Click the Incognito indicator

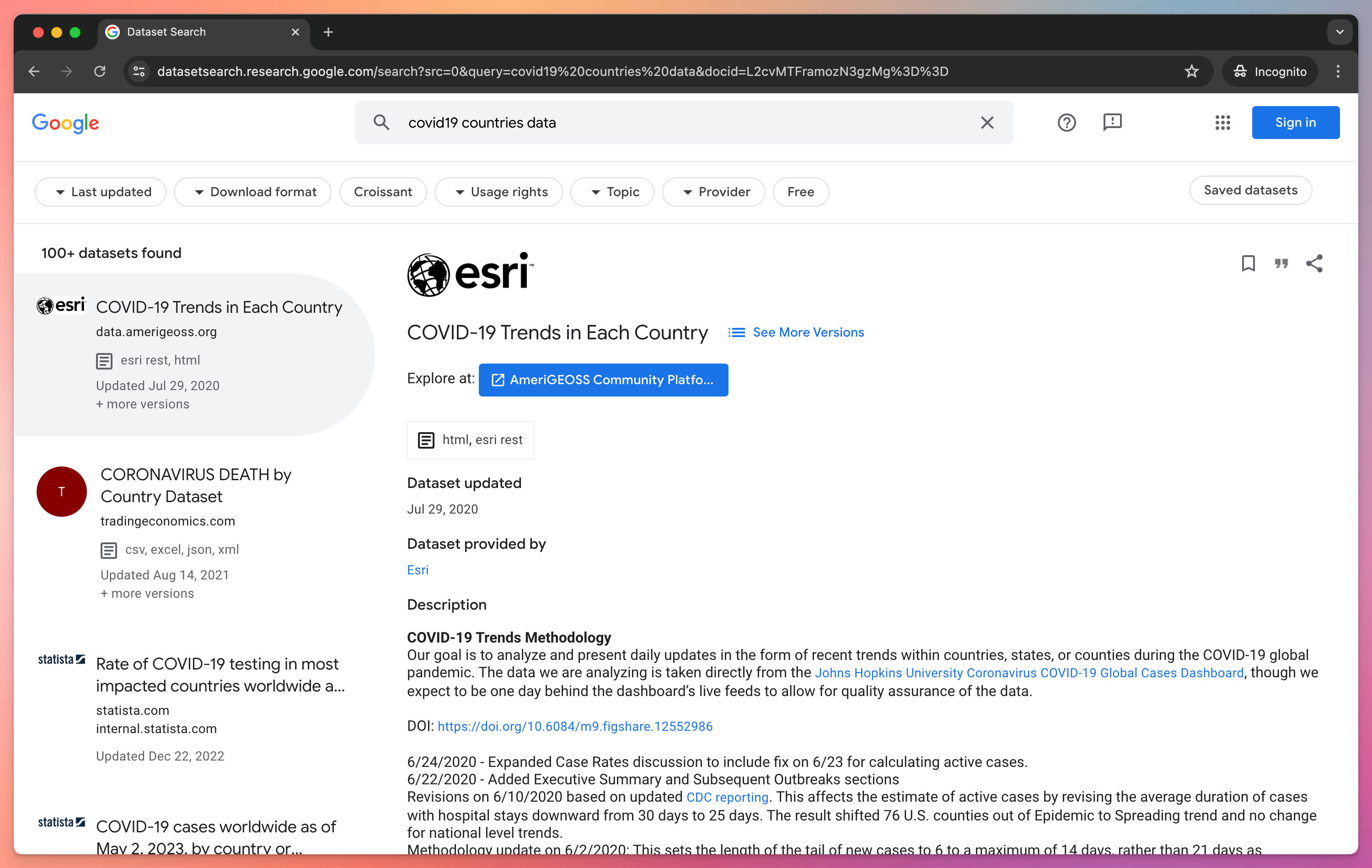click(x=1270, y=71)
